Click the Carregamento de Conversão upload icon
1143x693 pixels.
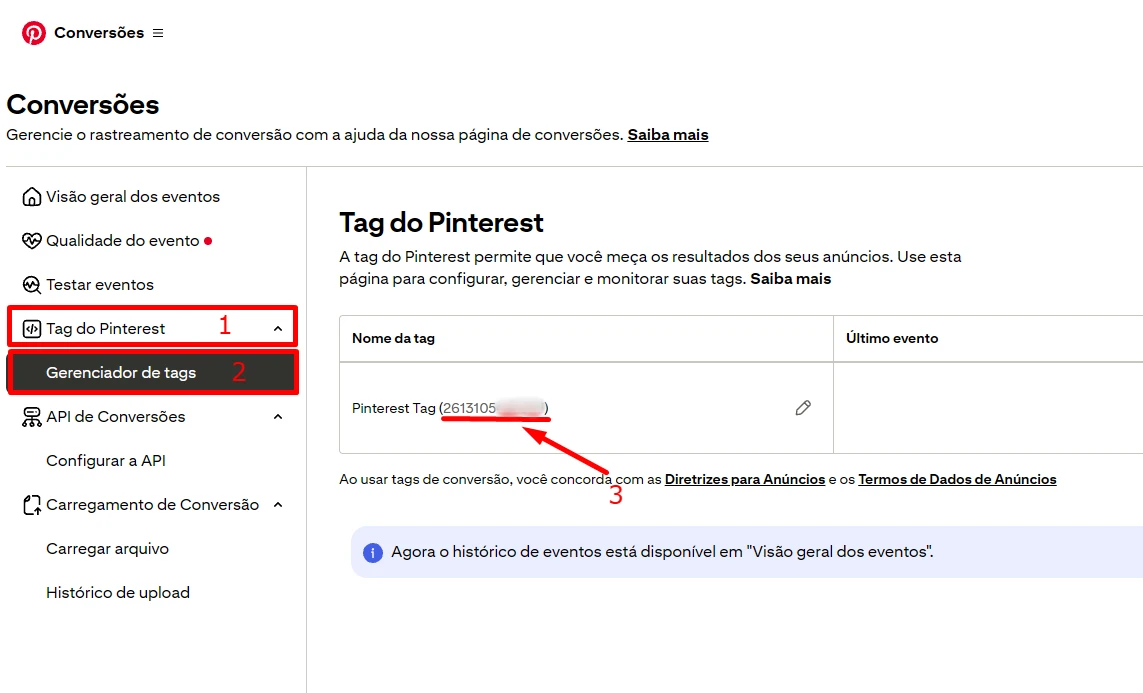tap(31, 505)
